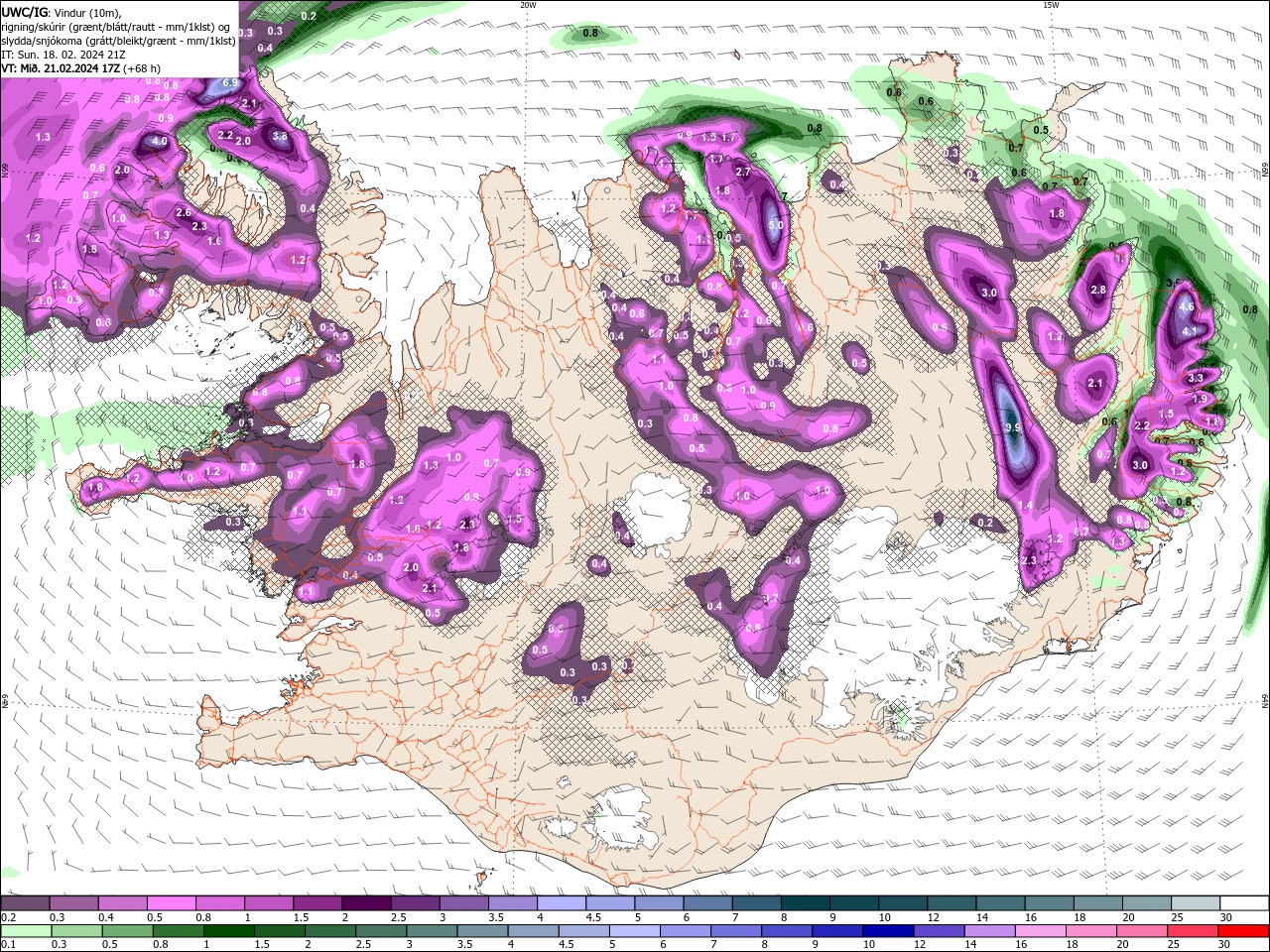
Task: Click the 4.6 value on the east coast
Action: [1186, 307]
